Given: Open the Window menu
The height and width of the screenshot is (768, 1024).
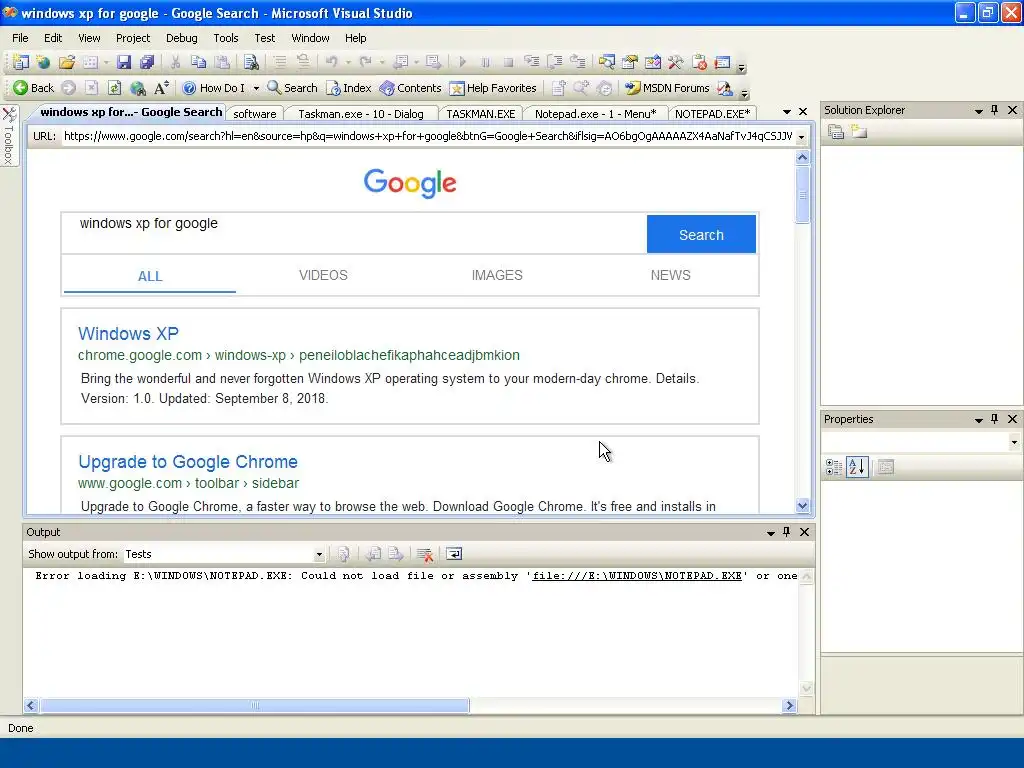Looking at the screenshot, I should (x=310, y=38).
